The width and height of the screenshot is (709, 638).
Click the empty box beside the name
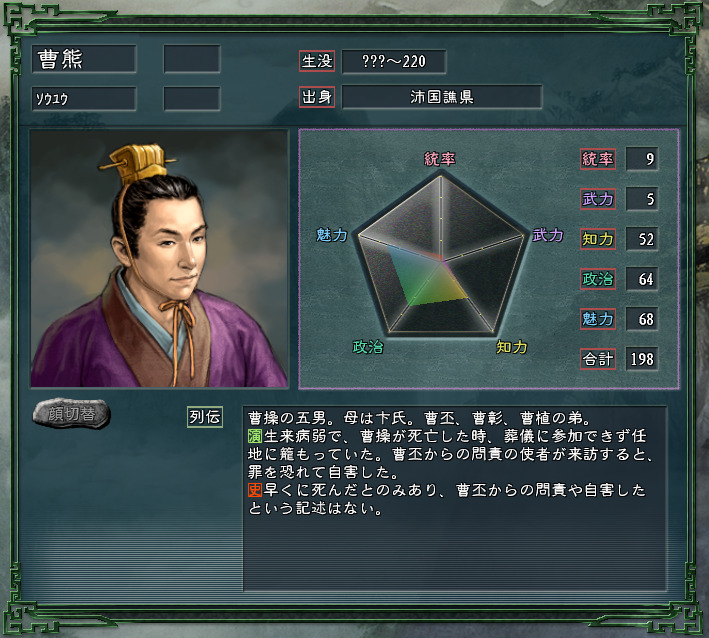[192, 59]
